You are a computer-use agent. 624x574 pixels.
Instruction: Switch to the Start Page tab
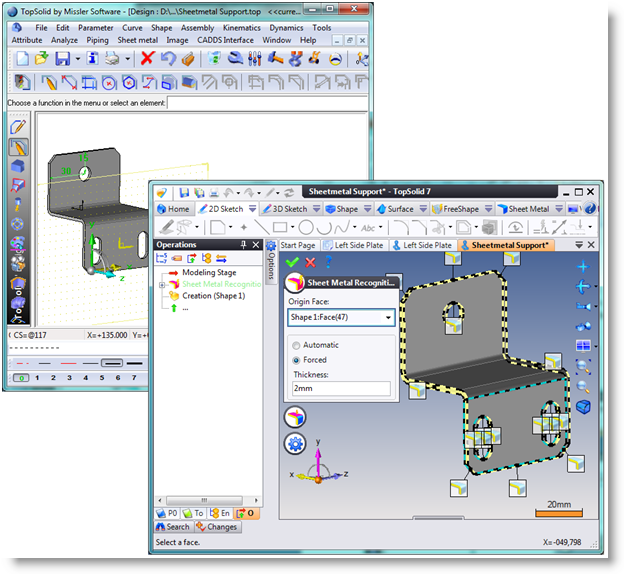point(298,245)
